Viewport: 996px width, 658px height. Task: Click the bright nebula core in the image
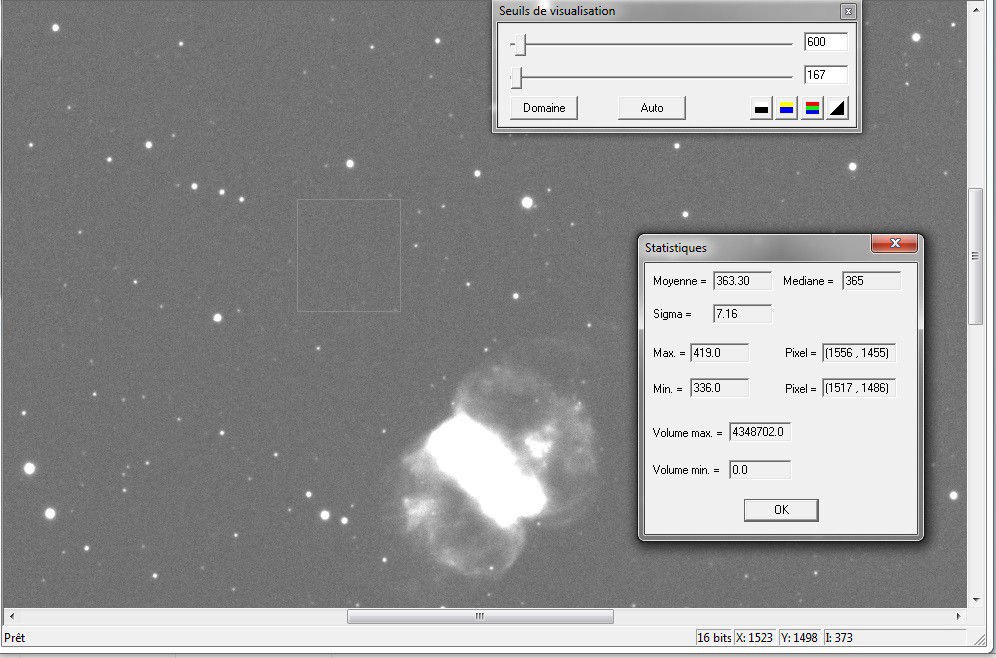click(x=487, y=469)
